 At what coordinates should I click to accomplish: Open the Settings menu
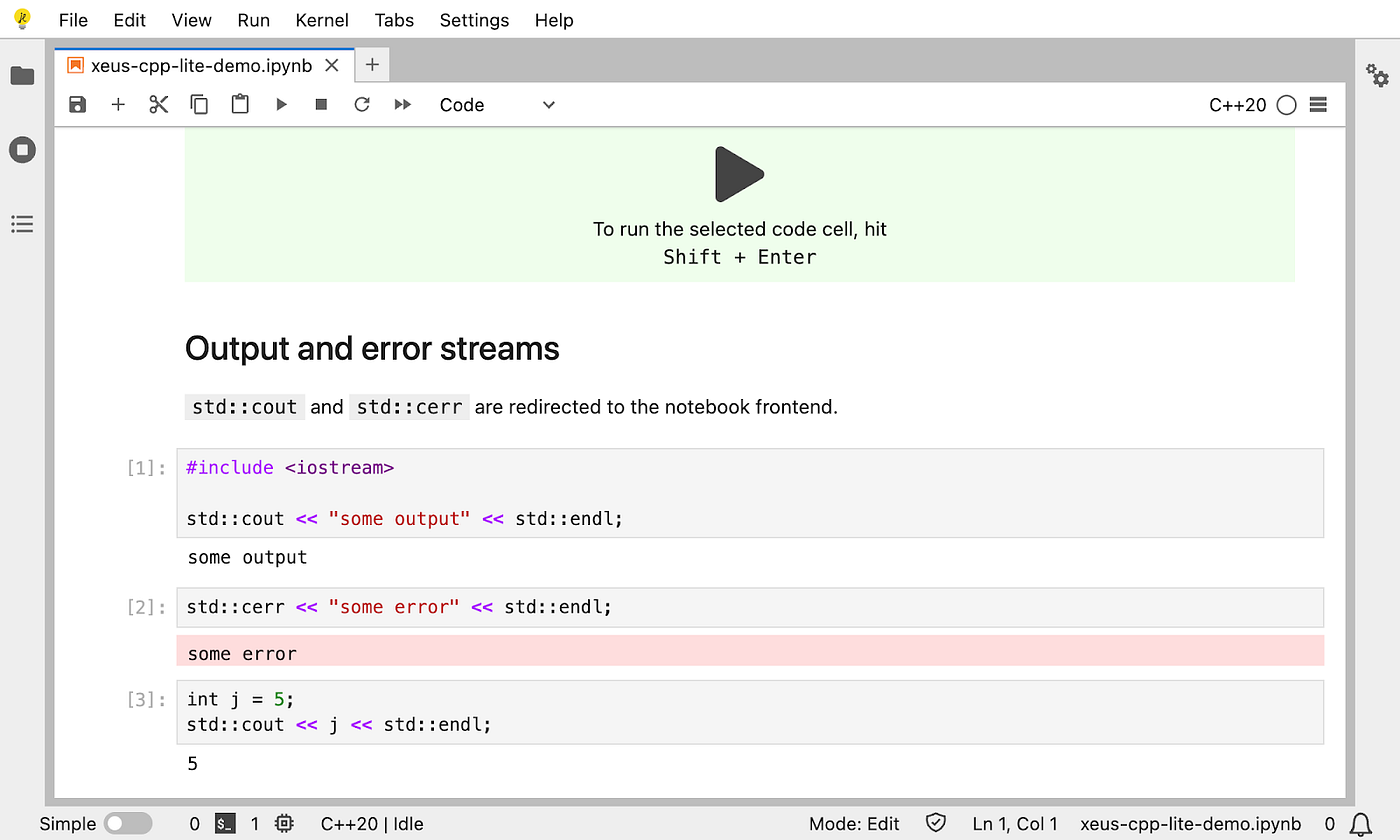pyautogui.click(x=474, y=20)
